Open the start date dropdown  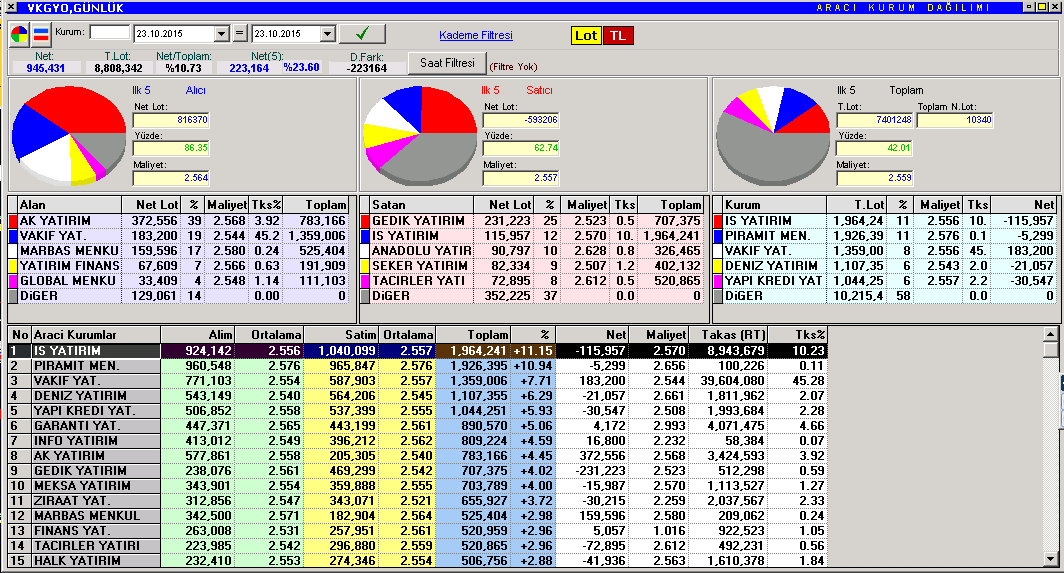[221, 34]
